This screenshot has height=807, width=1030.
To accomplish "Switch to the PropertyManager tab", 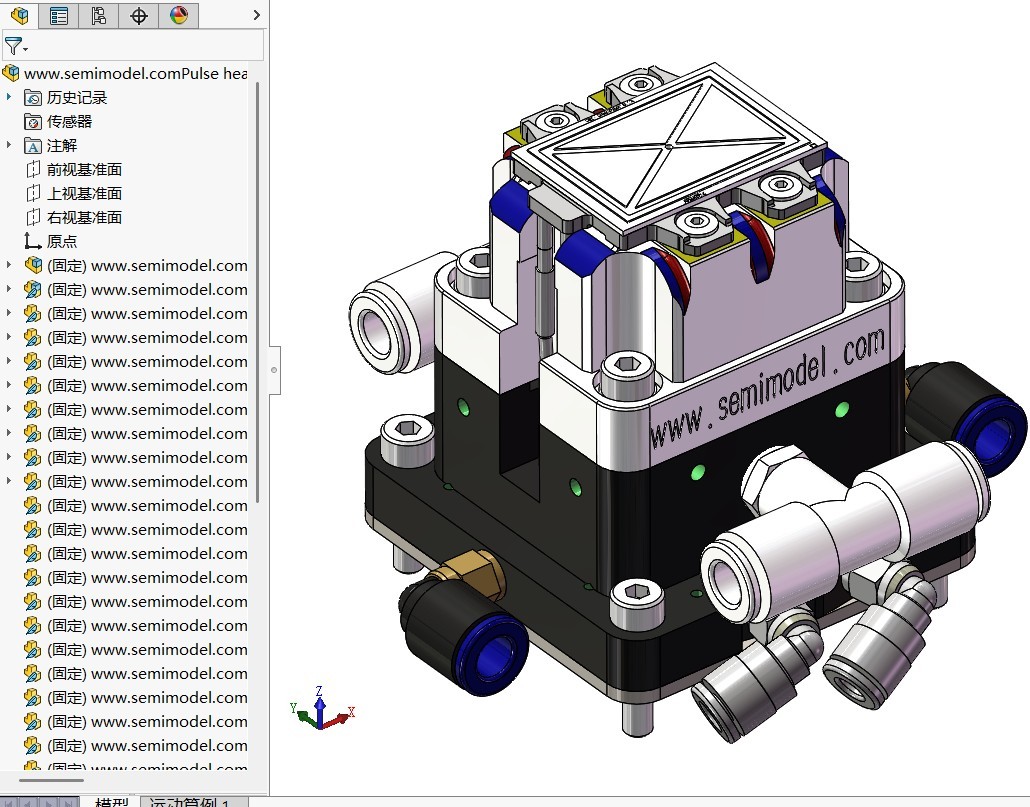I will [x=58, y=15].
